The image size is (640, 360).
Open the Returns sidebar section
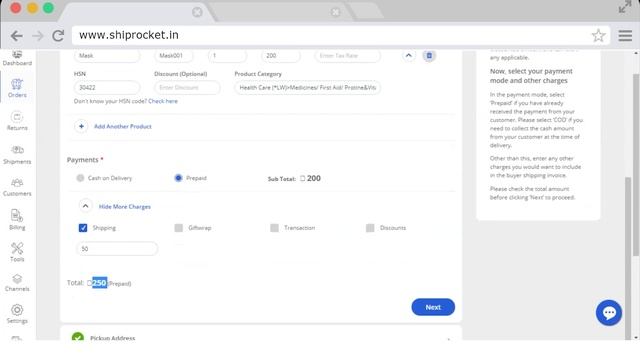(x=17, y=121)
